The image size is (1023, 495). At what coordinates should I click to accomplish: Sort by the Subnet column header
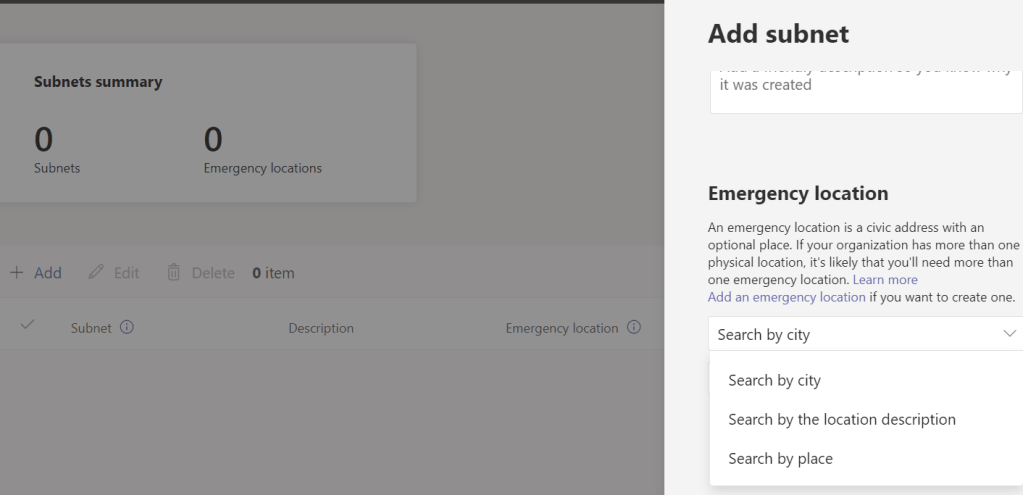[90, 328]
